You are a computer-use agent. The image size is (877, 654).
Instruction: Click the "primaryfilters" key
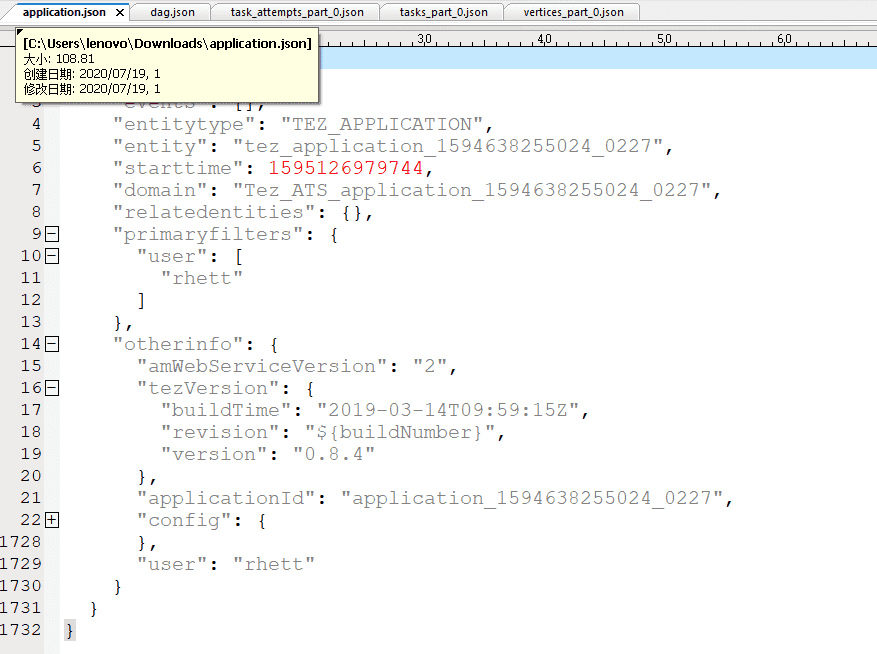tap(208, 234)
